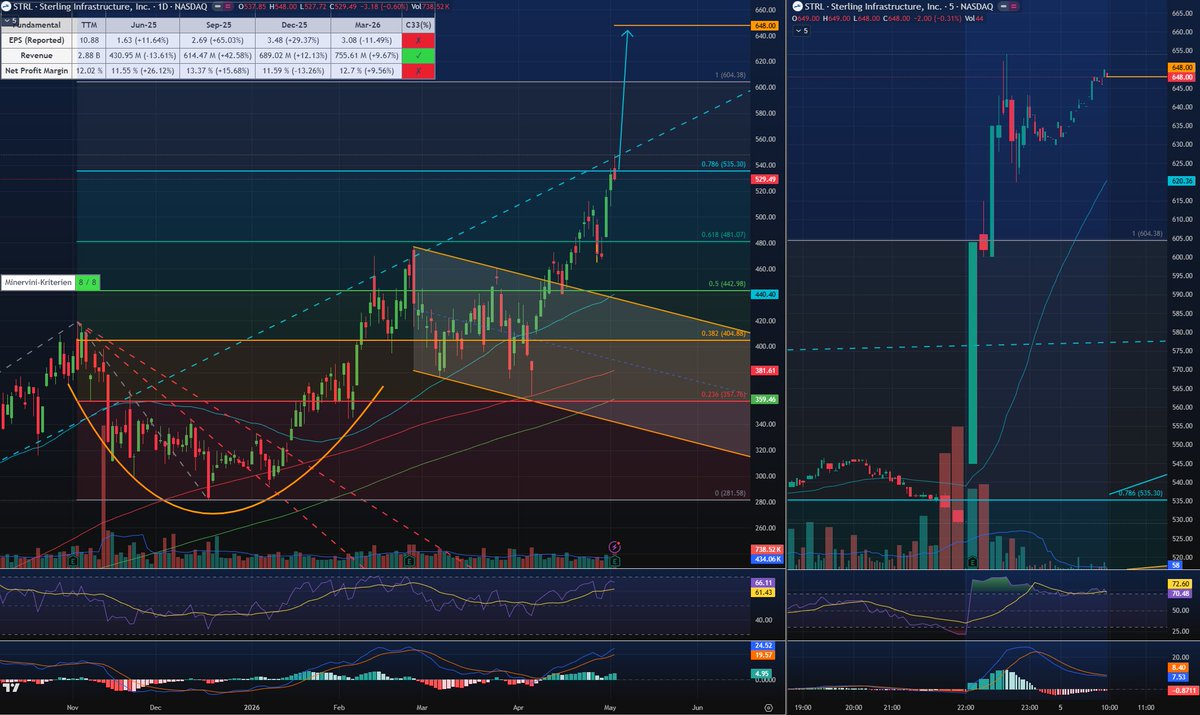
Task: Click the 620.36 blue label on the 5-minute price axis
Action: click(1180, 182)
